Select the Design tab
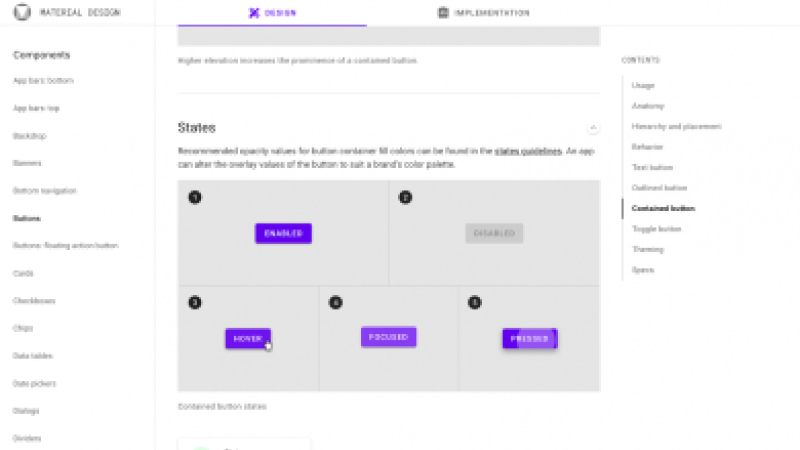This screenshot has height=450, width=800. point(272,13)
